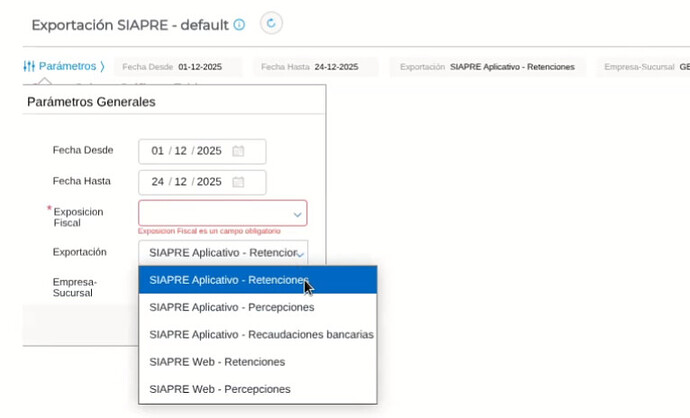Click the month segment in Fecha Hasta
690x418 pixels.
click(x=181, y=182)
